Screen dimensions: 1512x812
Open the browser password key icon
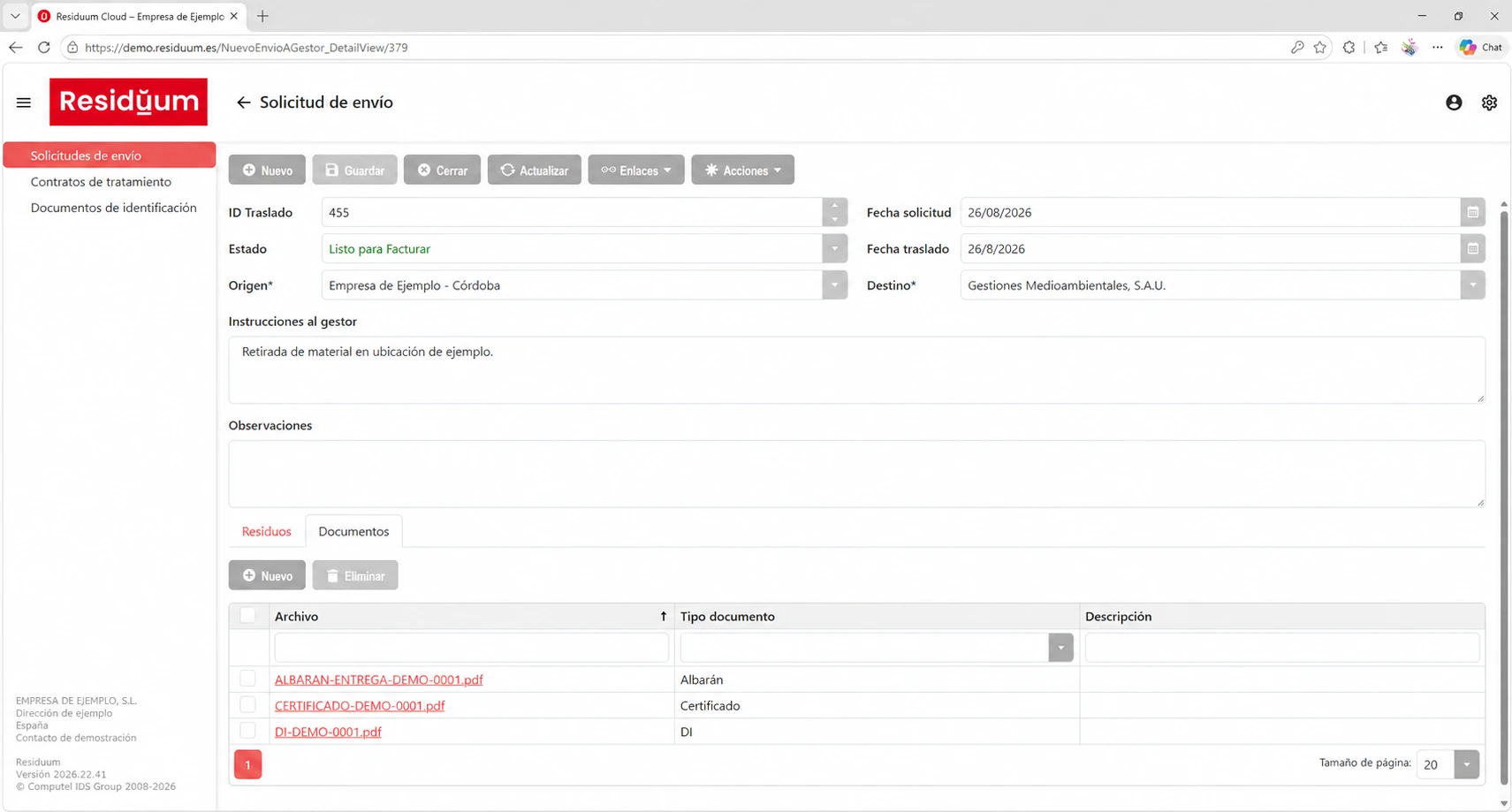tap(1296, 48)
